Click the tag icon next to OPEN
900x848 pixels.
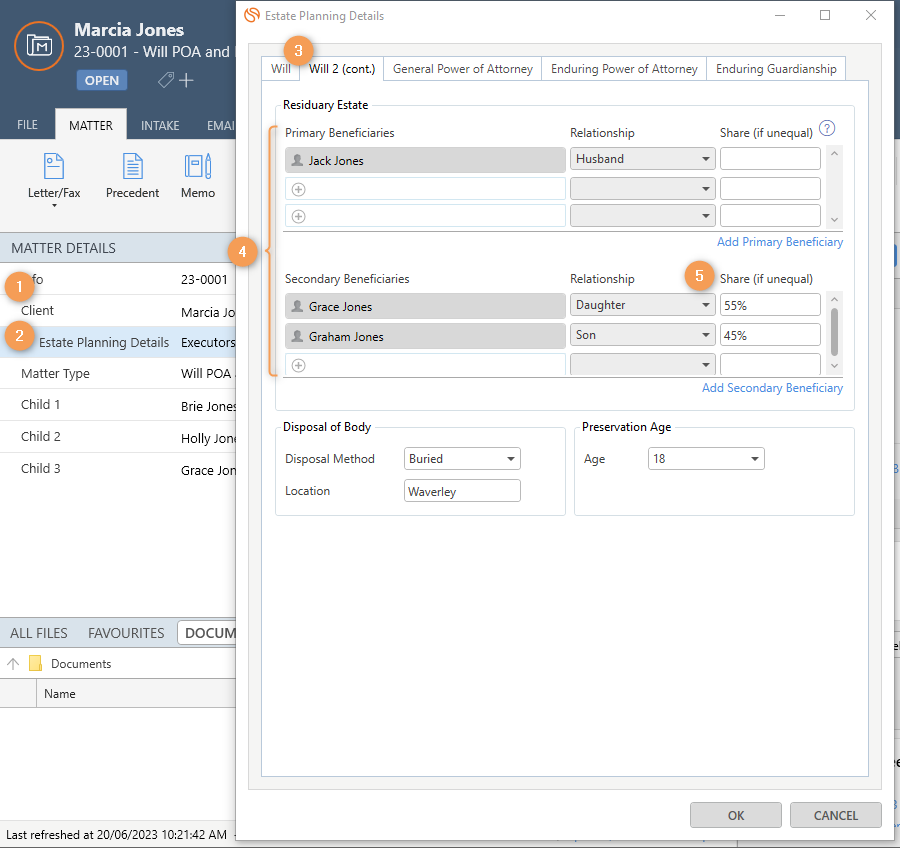click(x=166, y=80)
